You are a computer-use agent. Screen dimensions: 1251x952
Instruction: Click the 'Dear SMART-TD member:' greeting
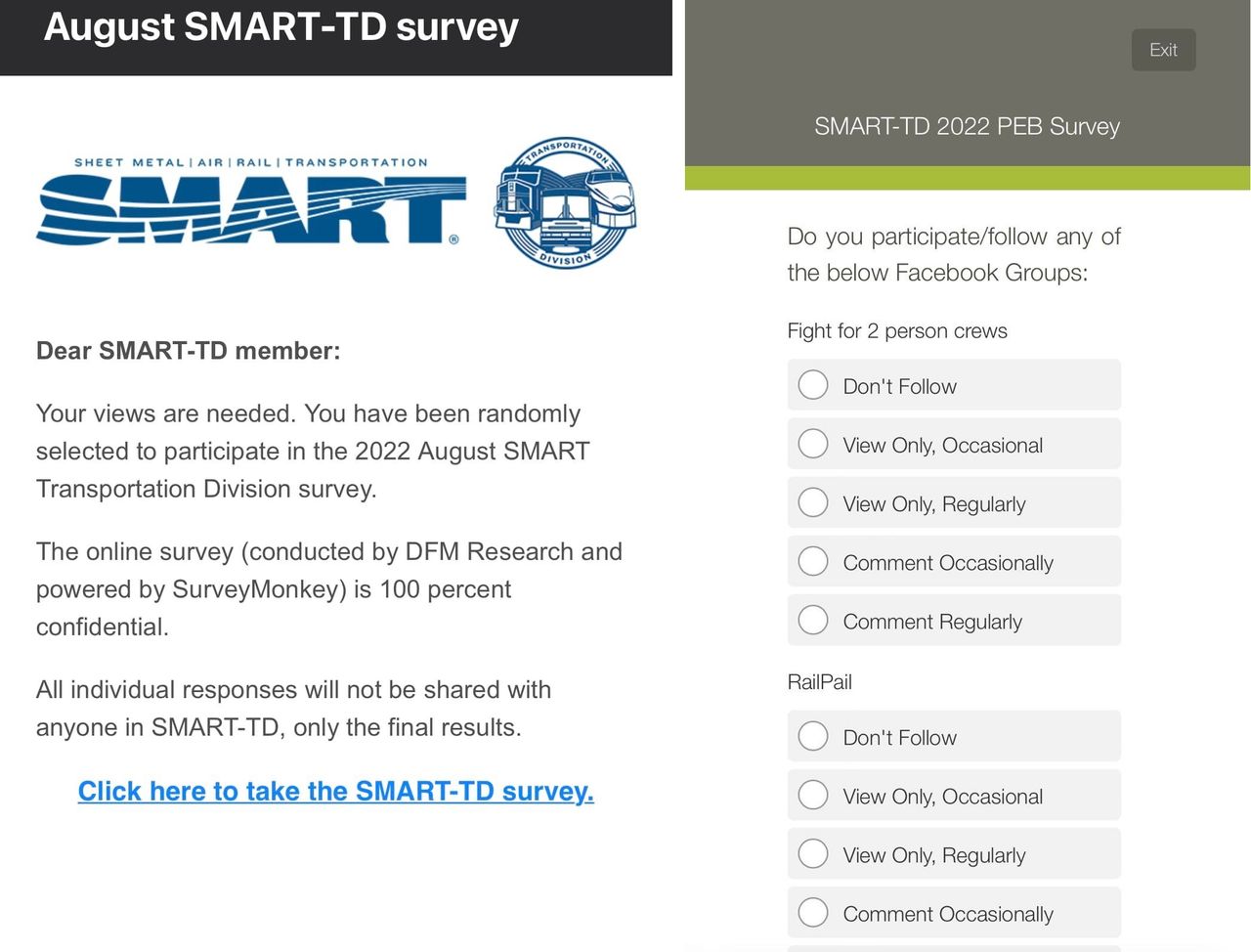click(189, 351)
